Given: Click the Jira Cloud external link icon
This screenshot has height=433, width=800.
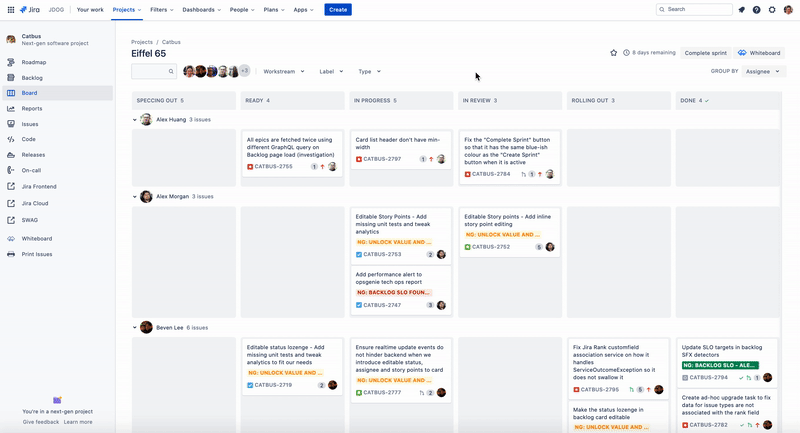Looking at the screenshot, I should point(11,203).
